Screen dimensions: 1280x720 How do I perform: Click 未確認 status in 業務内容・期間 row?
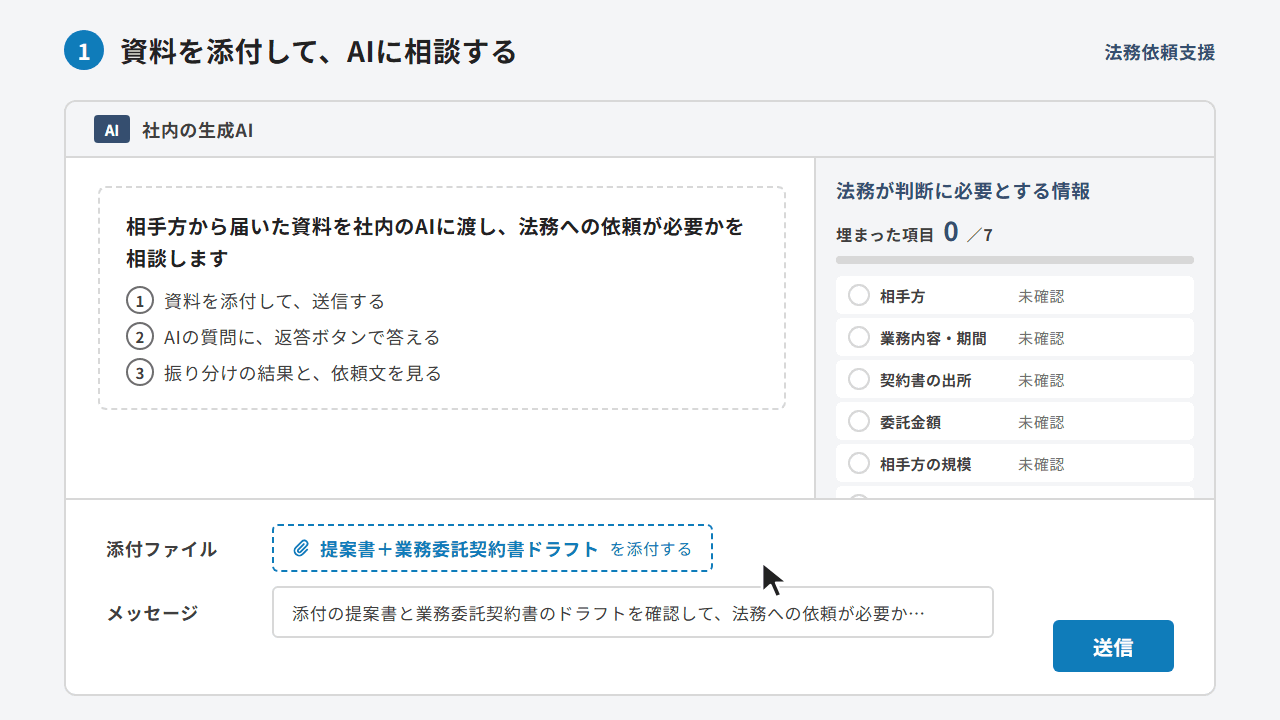(x=1041, y=338)
